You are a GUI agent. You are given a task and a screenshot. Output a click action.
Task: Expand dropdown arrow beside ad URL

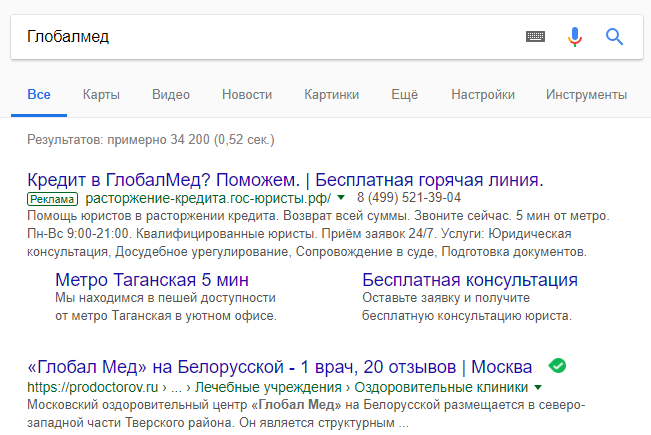[x=341, y=198]
